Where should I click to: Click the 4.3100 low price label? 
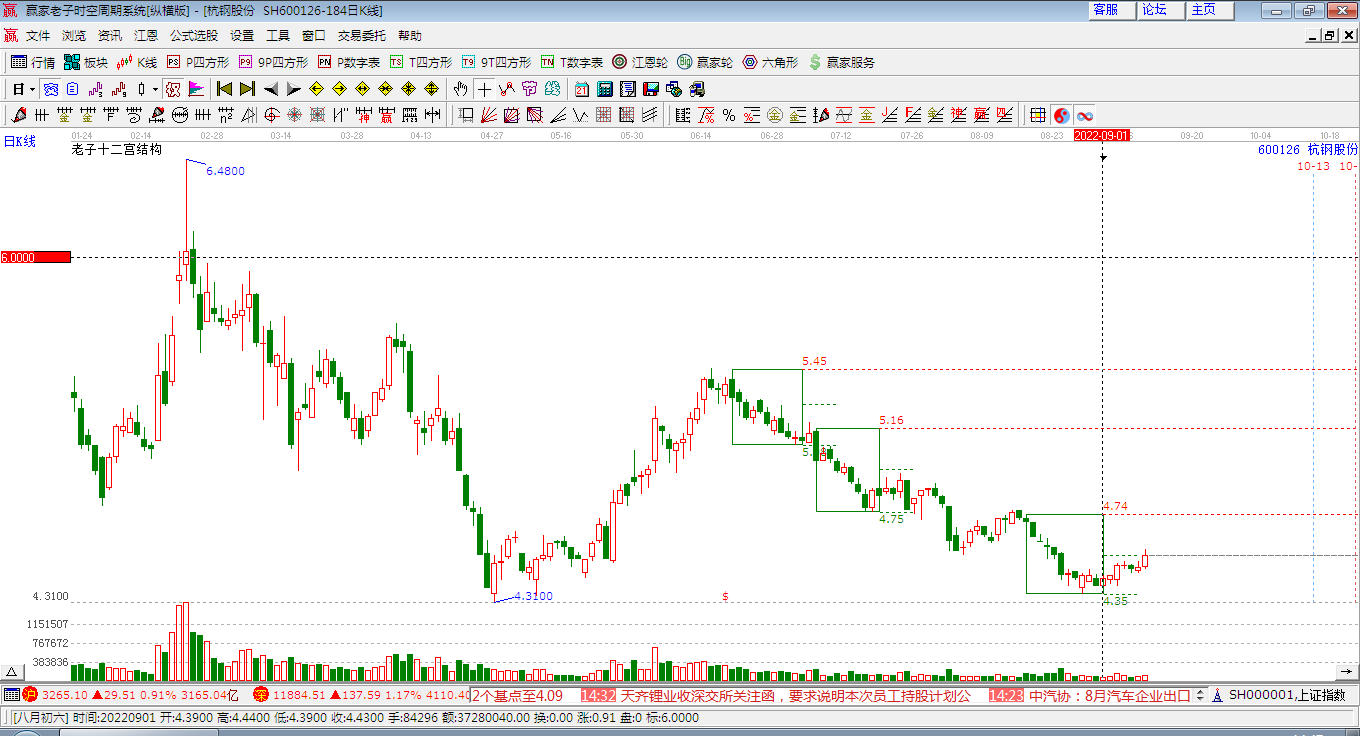[533, 596]
